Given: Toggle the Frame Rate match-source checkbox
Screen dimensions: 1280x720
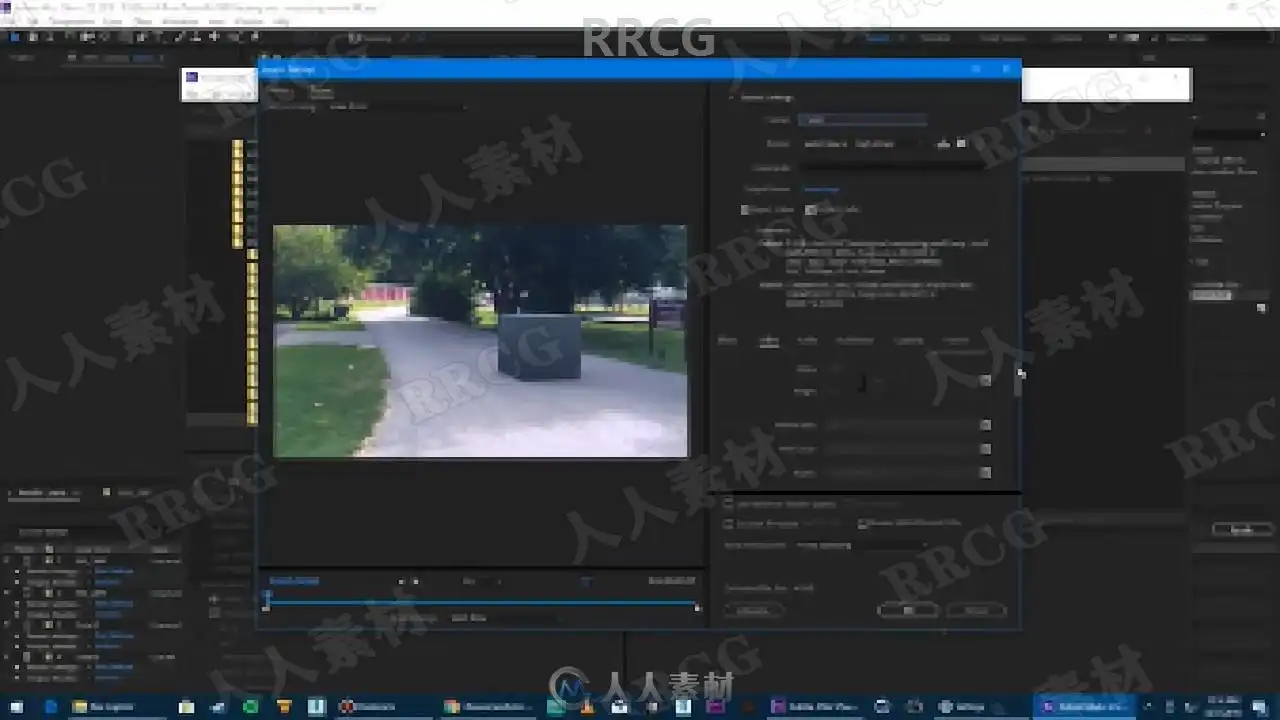Looking at the screenshot, I should pyautogui.click(x=985, y=426).
